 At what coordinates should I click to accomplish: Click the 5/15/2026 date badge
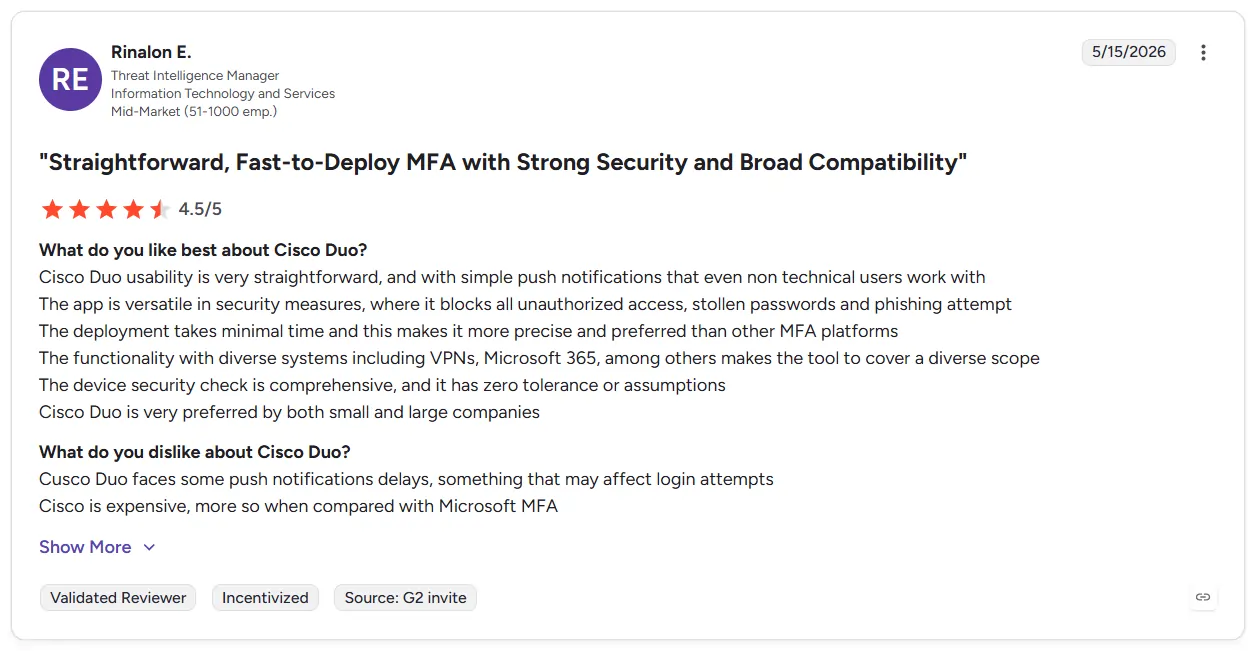point(1129,52)
